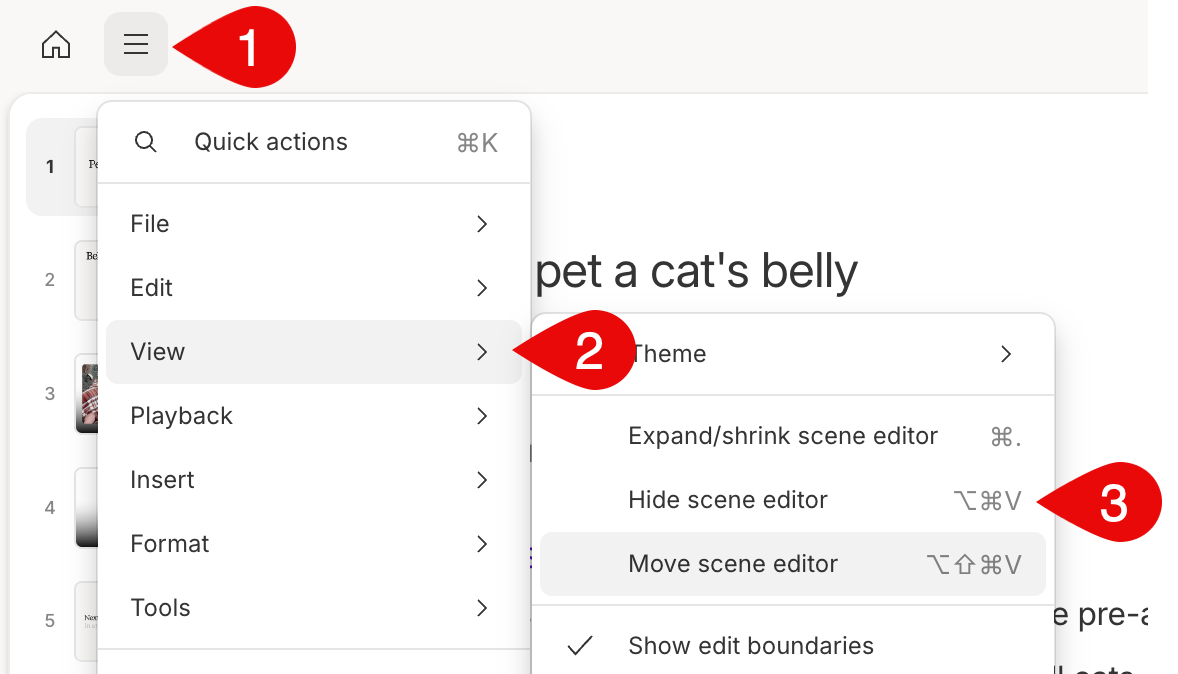Expand the Edit submenu arrow
The image size is (1178, 674).
pyautogui.click(x=482, y=288)
